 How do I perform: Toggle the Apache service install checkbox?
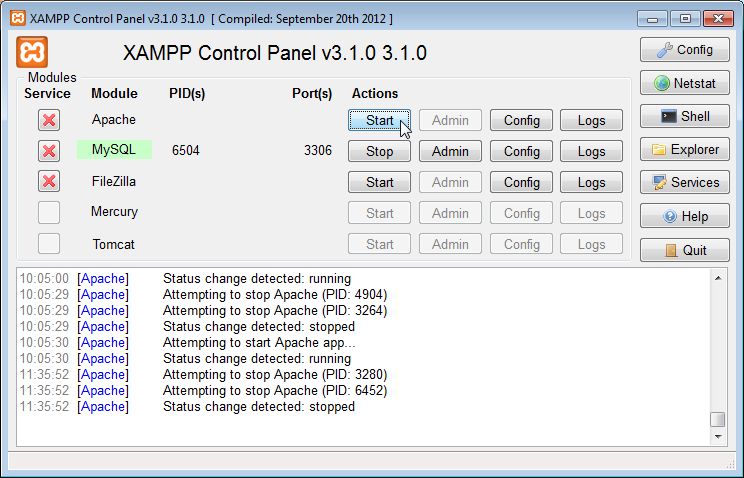pos(49,120)
